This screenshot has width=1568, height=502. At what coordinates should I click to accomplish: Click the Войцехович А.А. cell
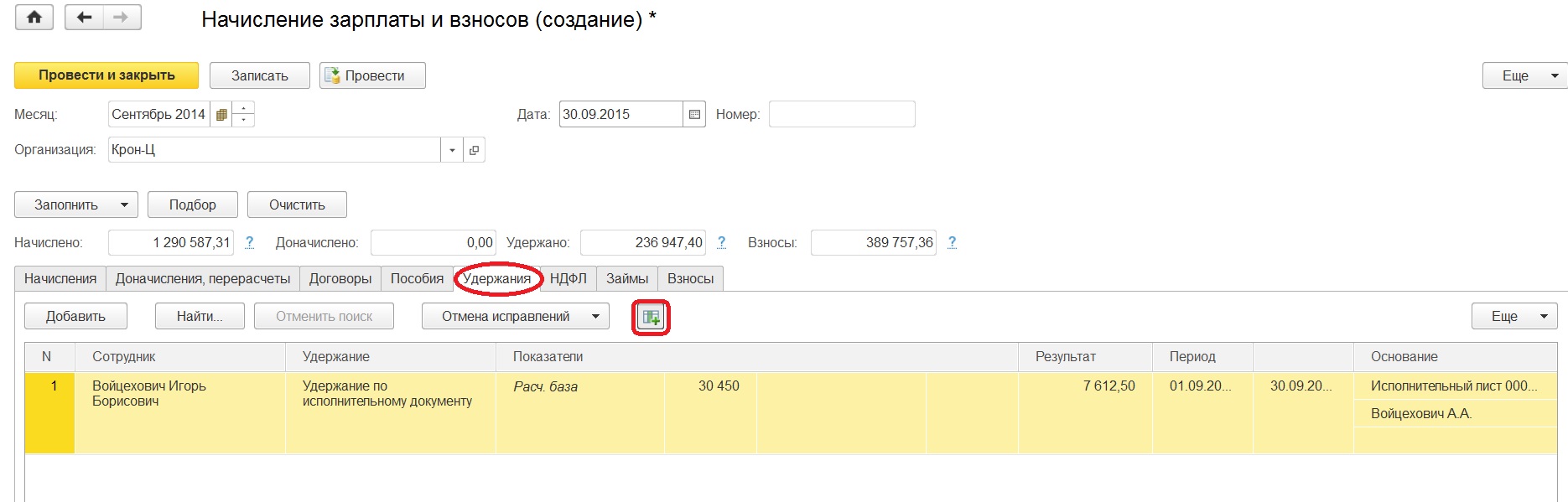coord(1456,414)
